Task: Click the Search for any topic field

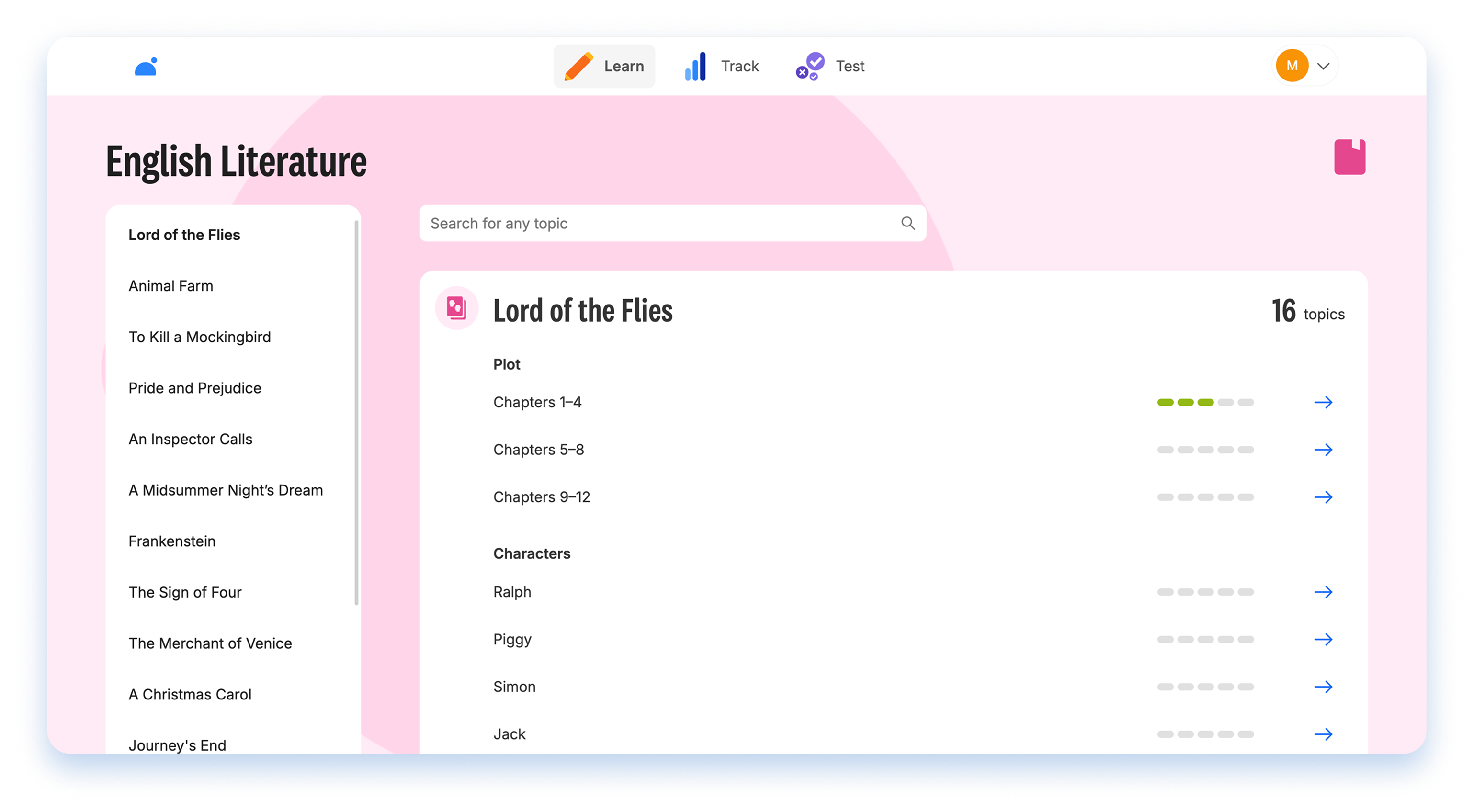Action: pos(658,223)
